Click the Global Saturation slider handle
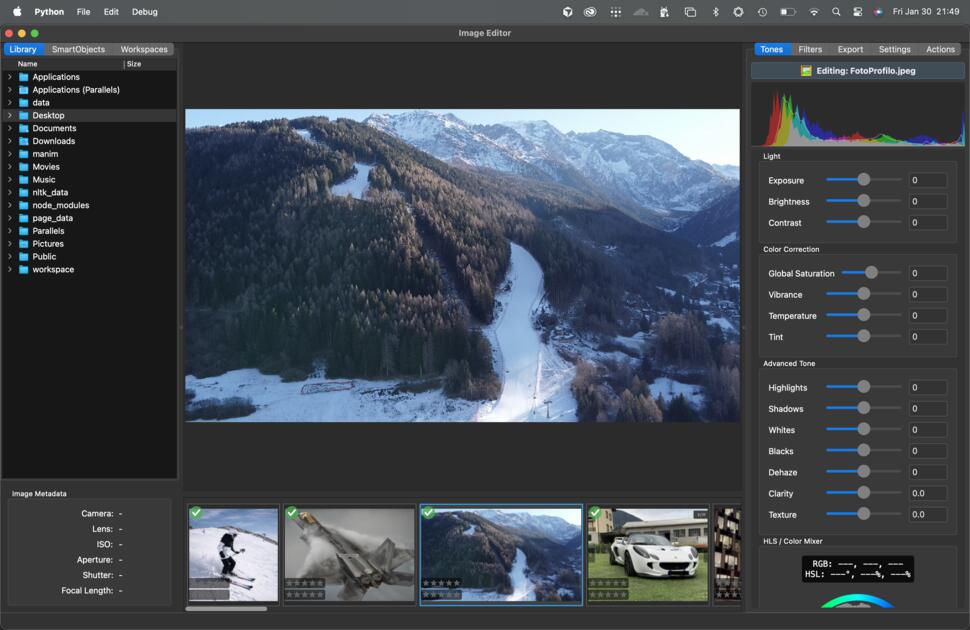Image resolution: width=970 pixels, height=630 pixels. point(871,272)
